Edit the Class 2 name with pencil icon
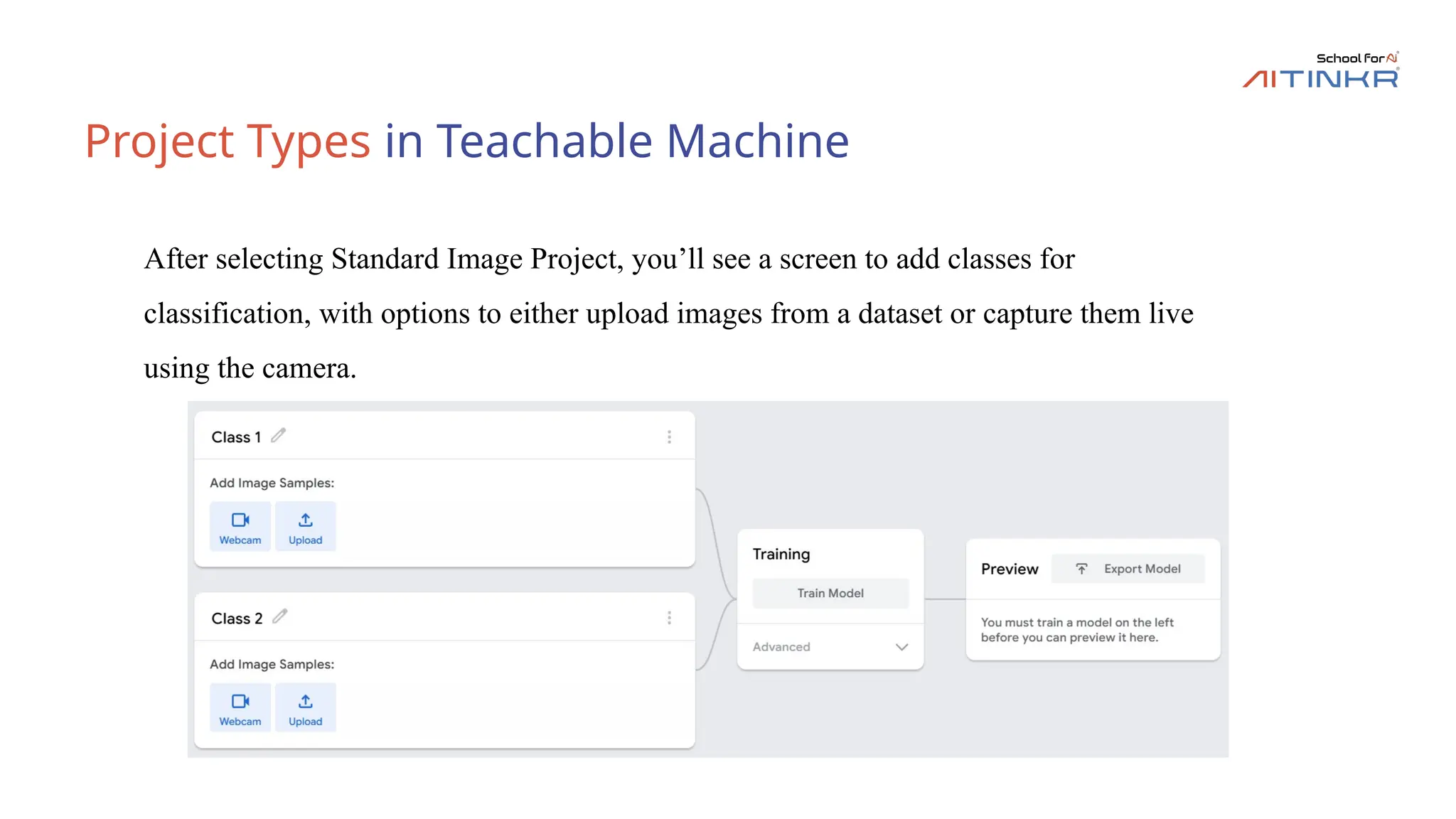Viewport: 1456px width, 819px height. [x=280, y=616]
